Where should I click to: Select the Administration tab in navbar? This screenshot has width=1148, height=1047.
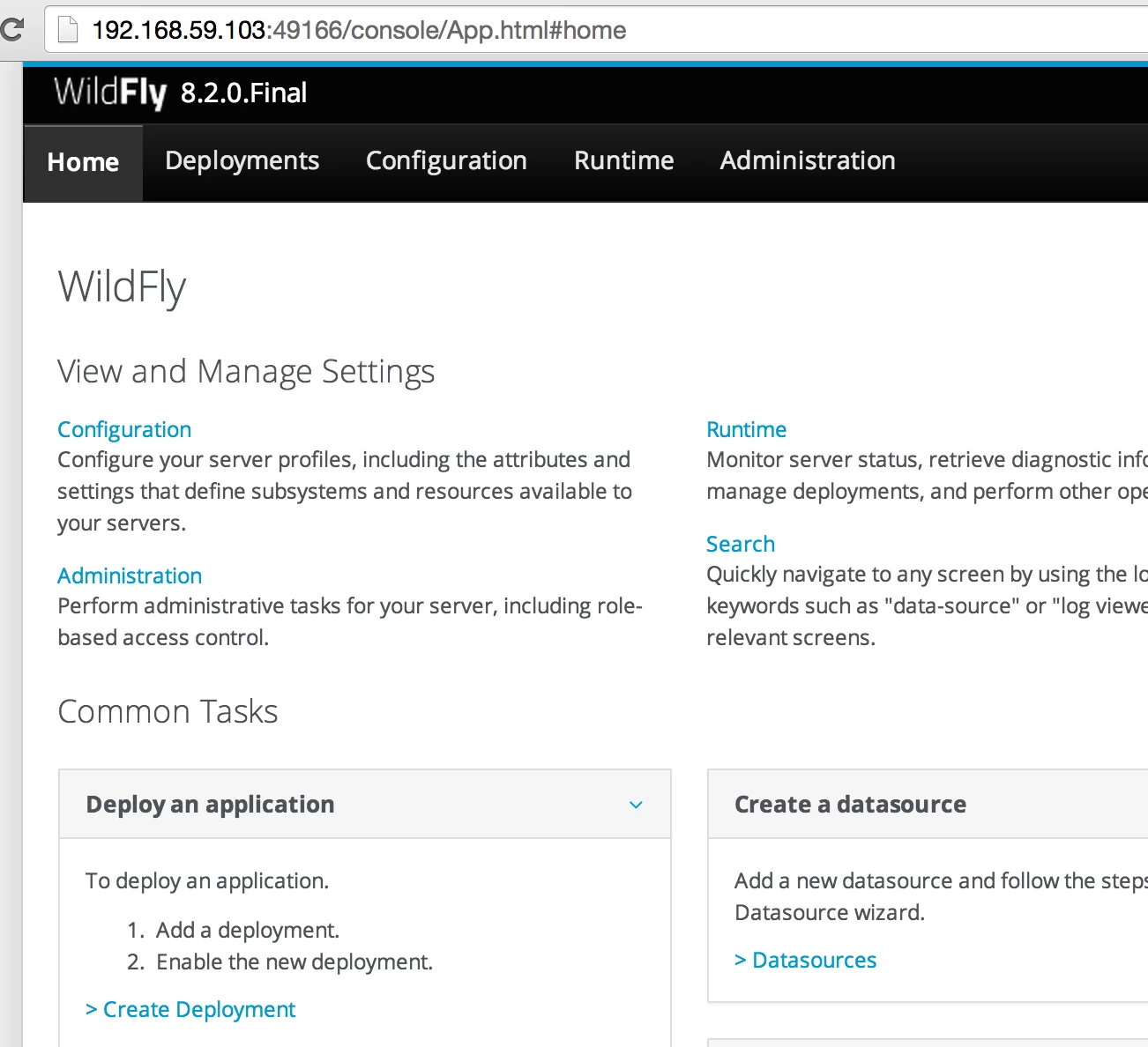(808, 161)
